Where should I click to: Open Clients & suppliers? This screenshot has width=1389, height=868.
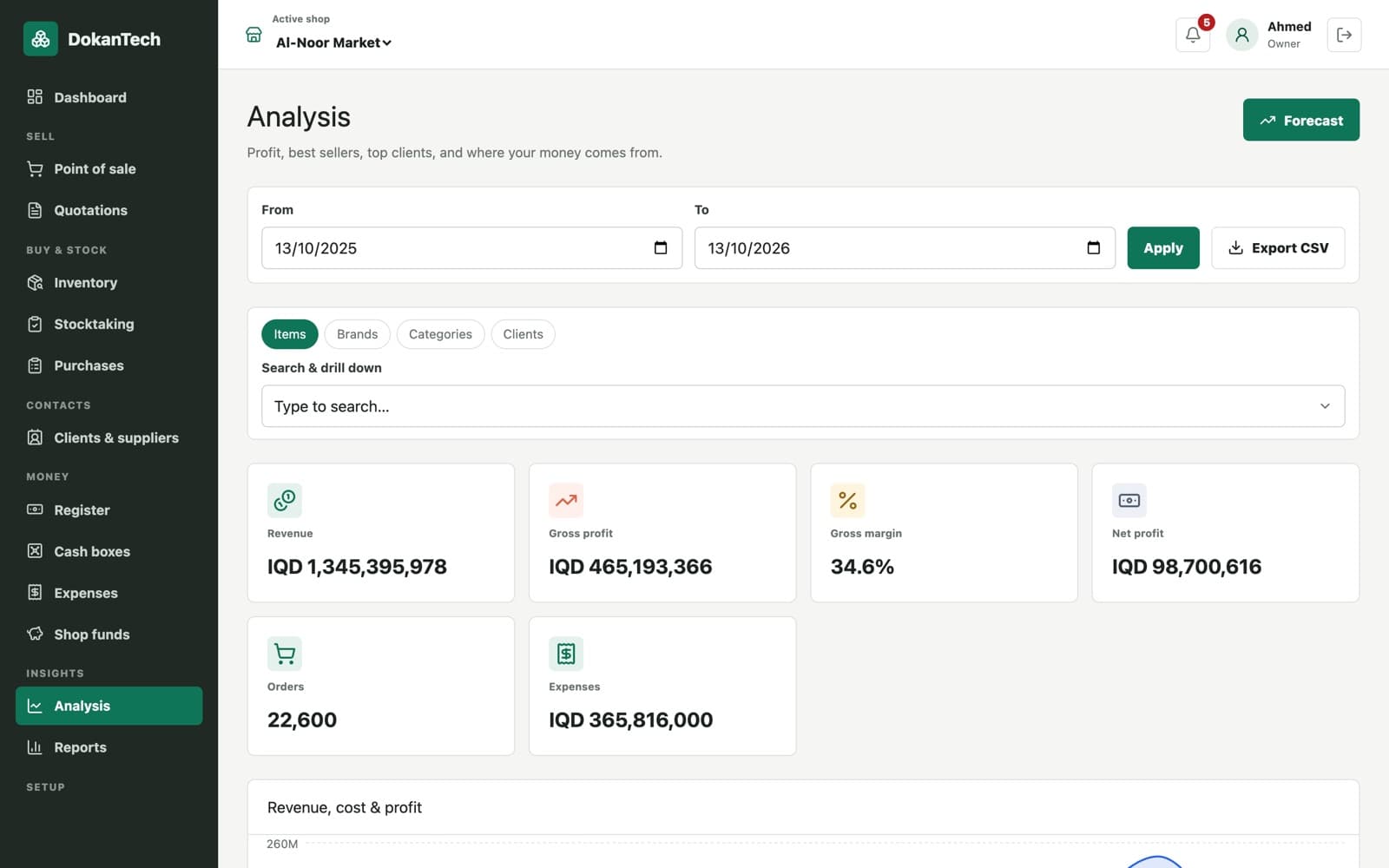pos(109,438)
